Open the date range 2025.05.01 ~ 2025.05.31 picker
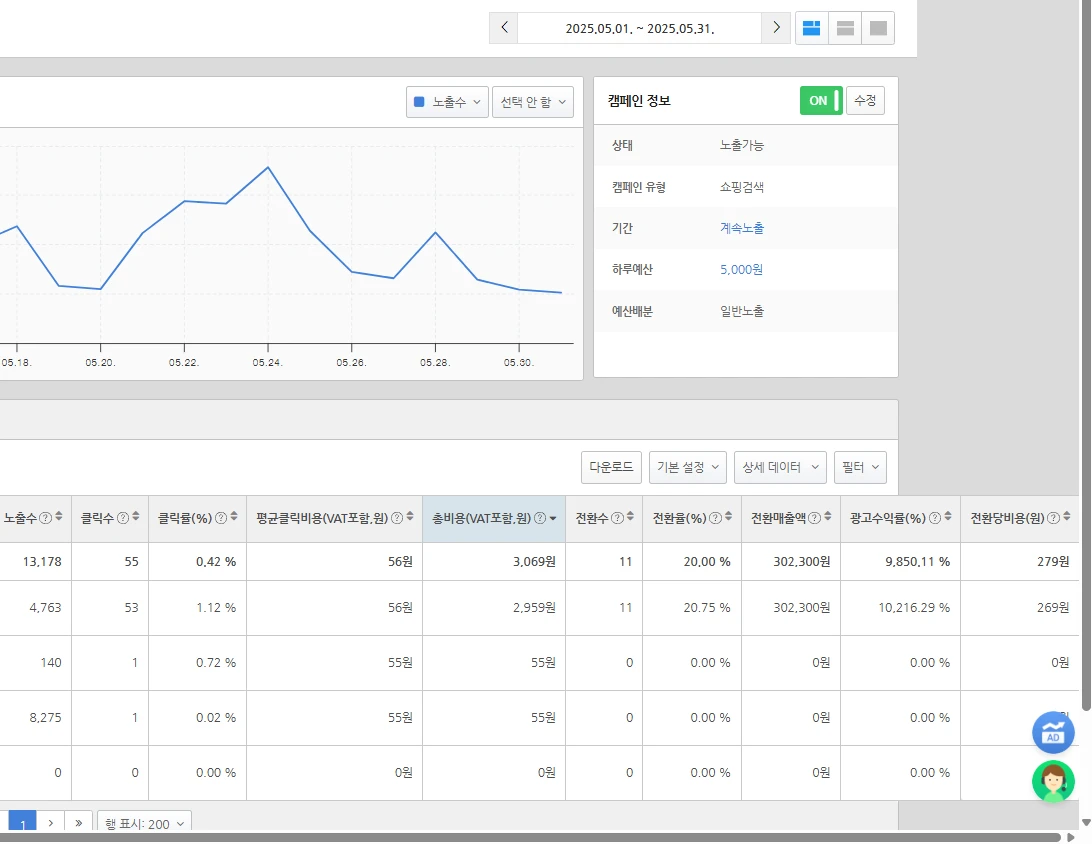 point(639,28)
